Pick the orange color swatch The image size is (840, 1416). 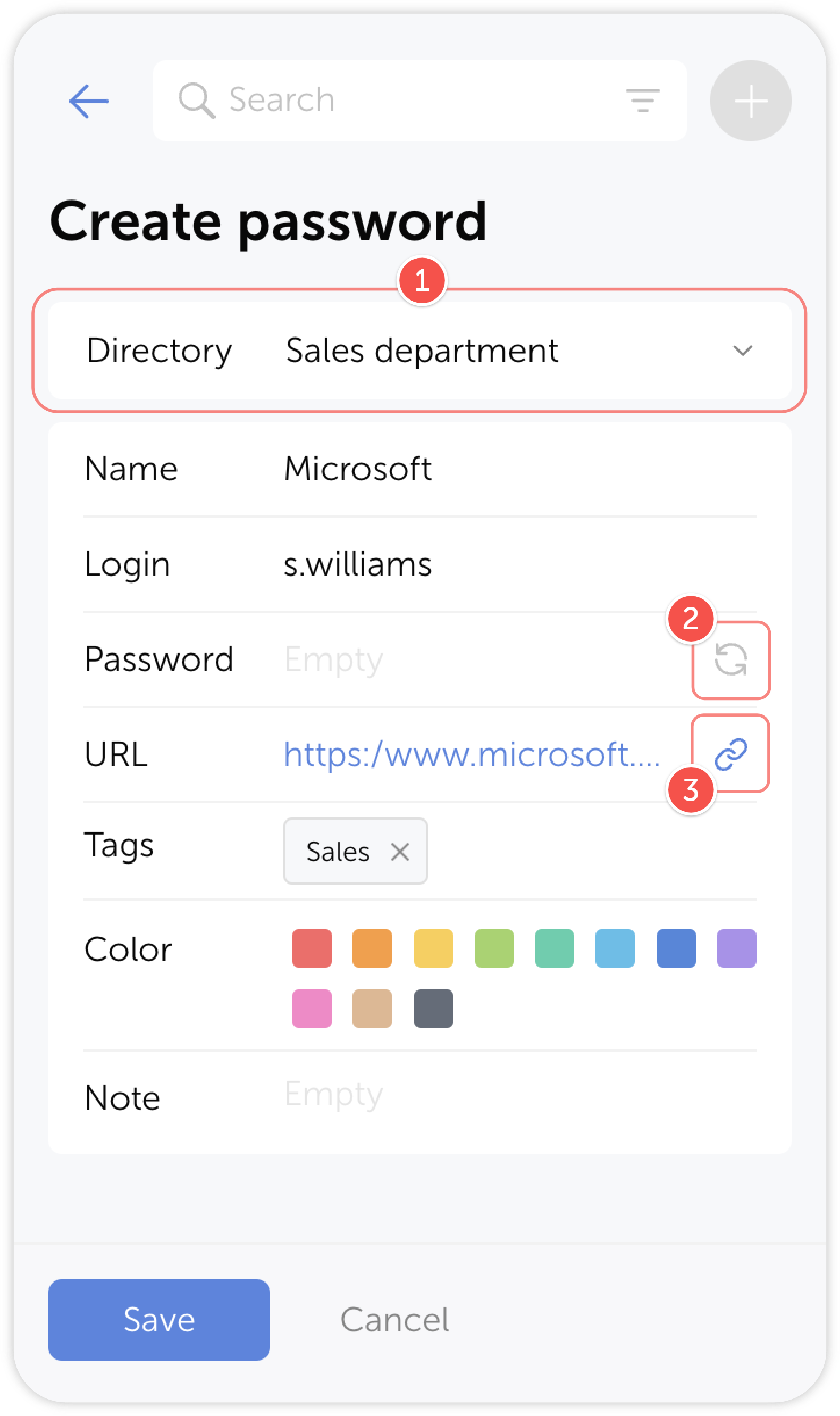tap(373, 948)
